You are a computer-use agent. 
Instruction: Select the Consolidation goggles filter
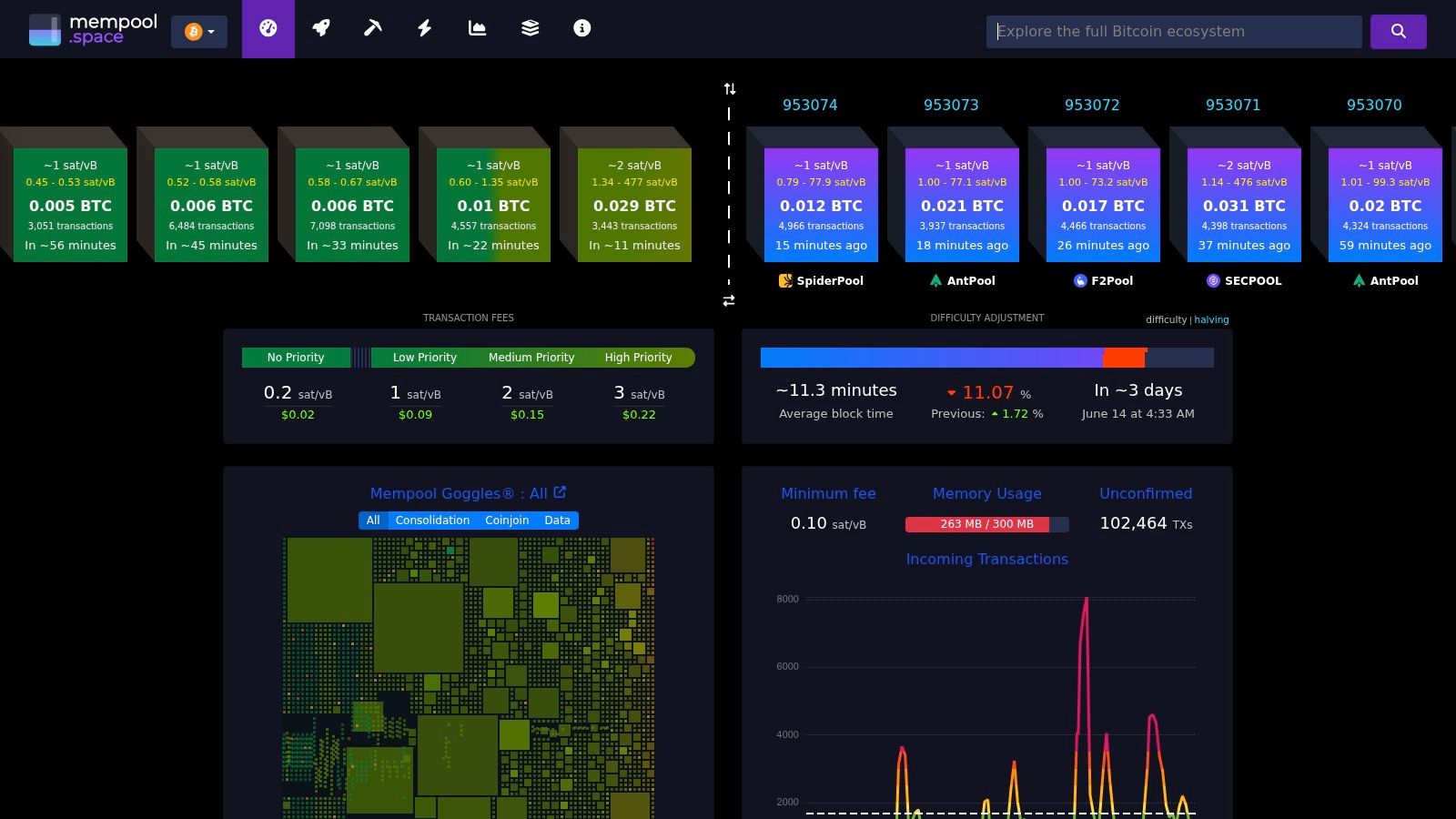(432, 521)
